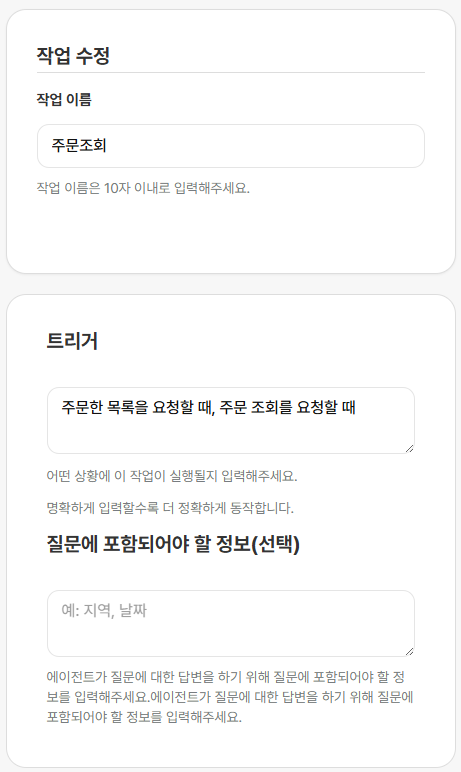The height and width of the screenshot is (772, 461).
Task: Click the text area with placeholder 예: 지역, 날짜
Action: point(230,623)
